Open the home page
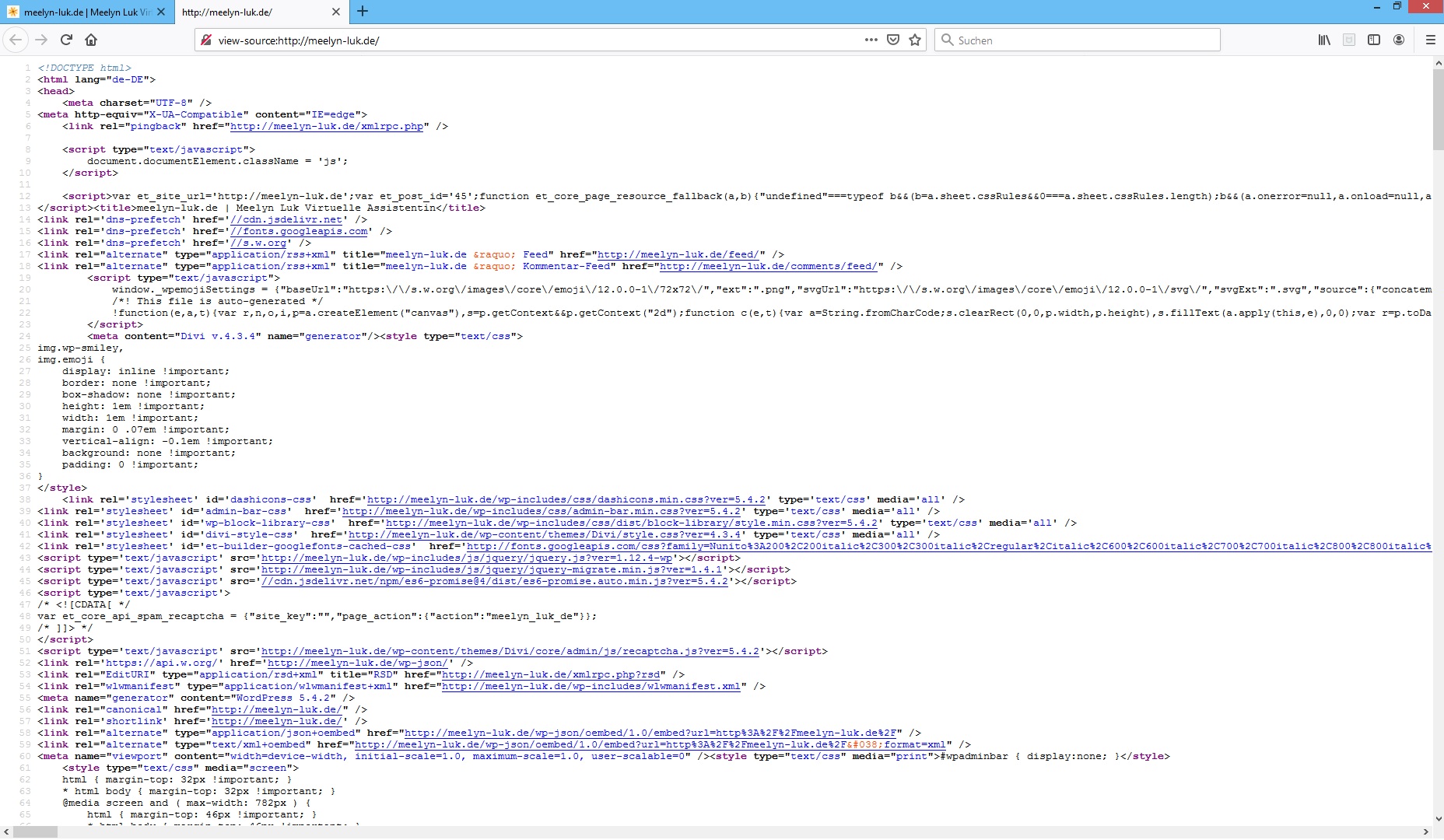The width and height of the screenshot is (1444, 840). pos(91,40)
